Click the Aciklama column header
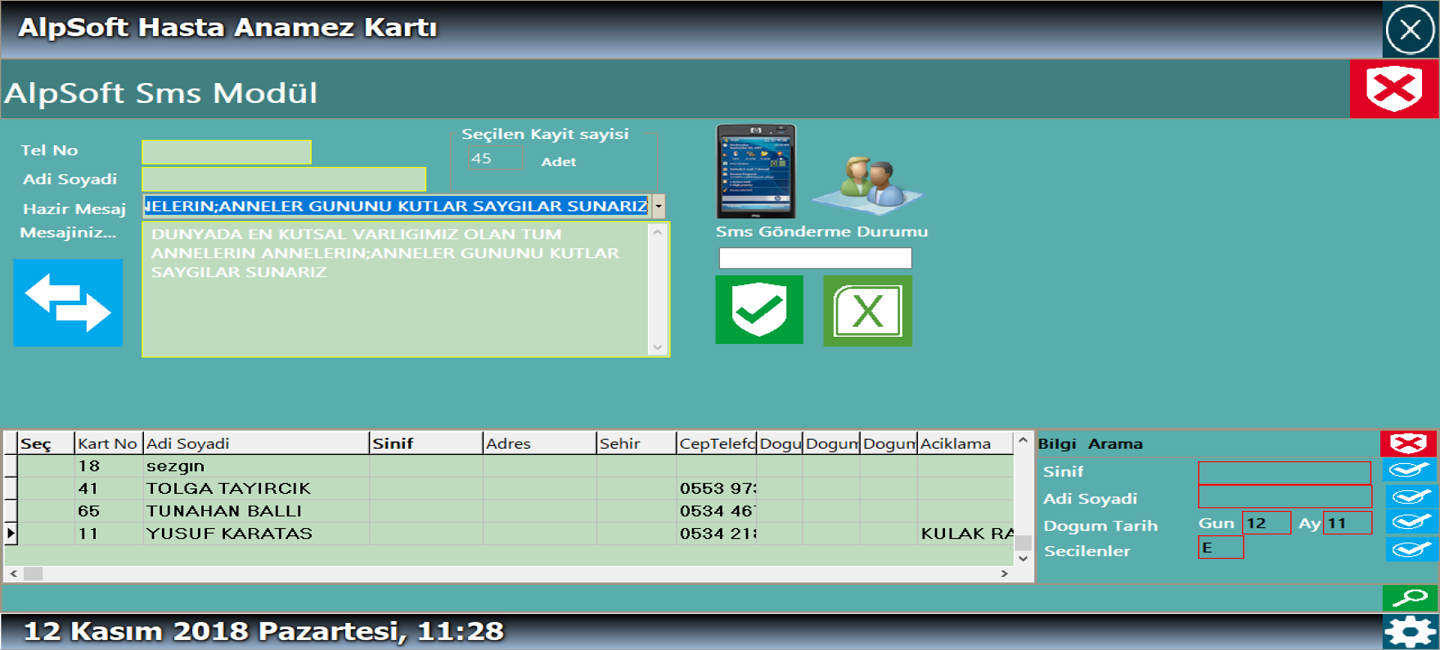Screen dimensions: 1440x650 point(965,443)
